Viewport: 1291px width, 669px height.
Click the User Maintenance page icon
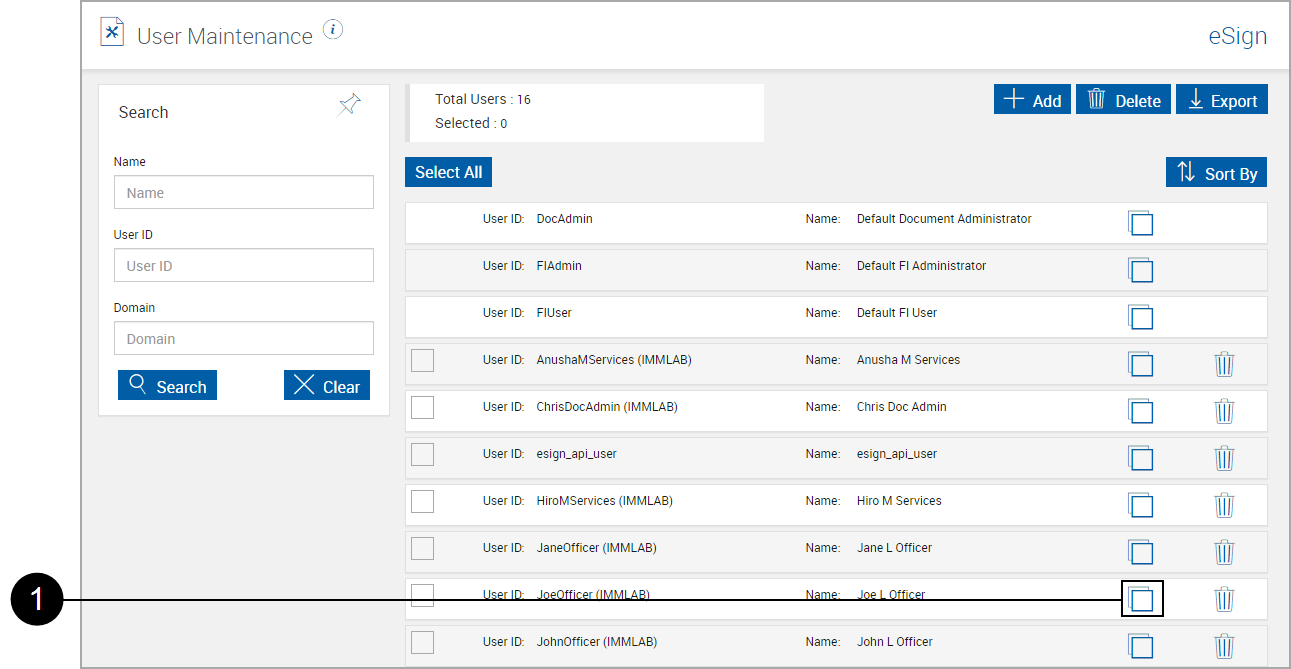[112, 32]
